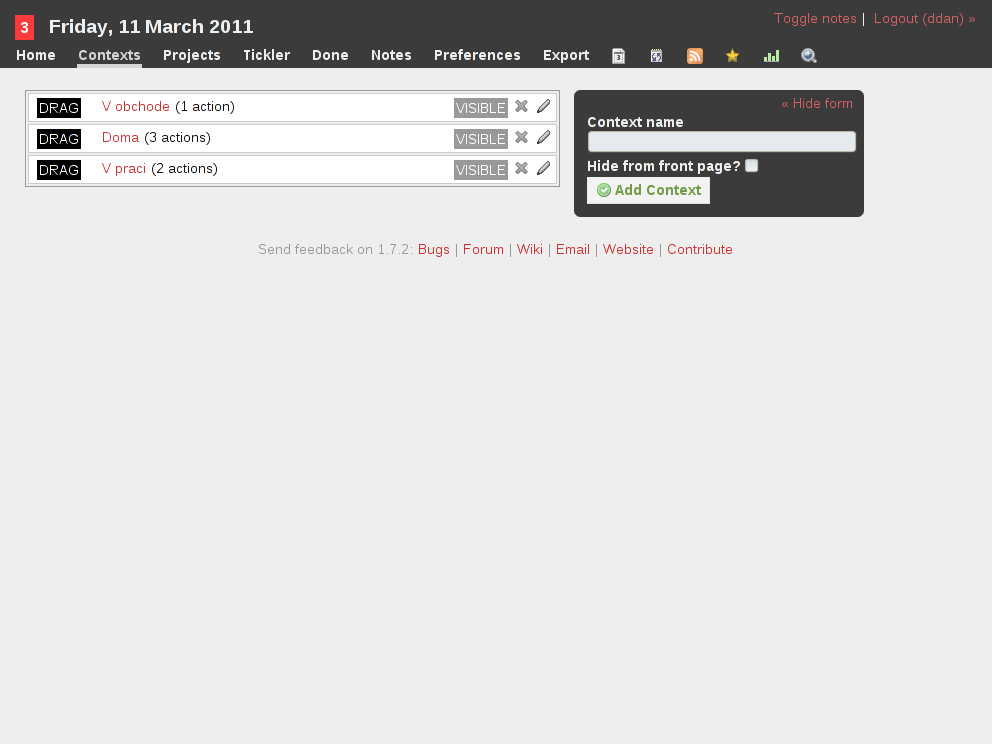
Task: Open the Tickler menu item
Action: pyautogui.click(x=266, y=55)
